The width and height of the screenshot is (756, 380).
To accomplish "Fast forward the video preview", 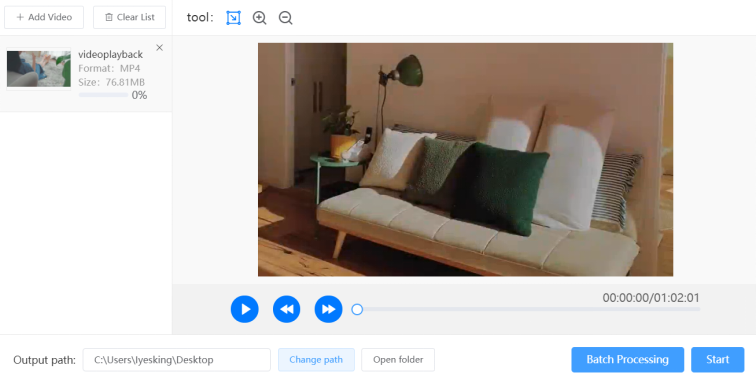I will click(328, 309).
